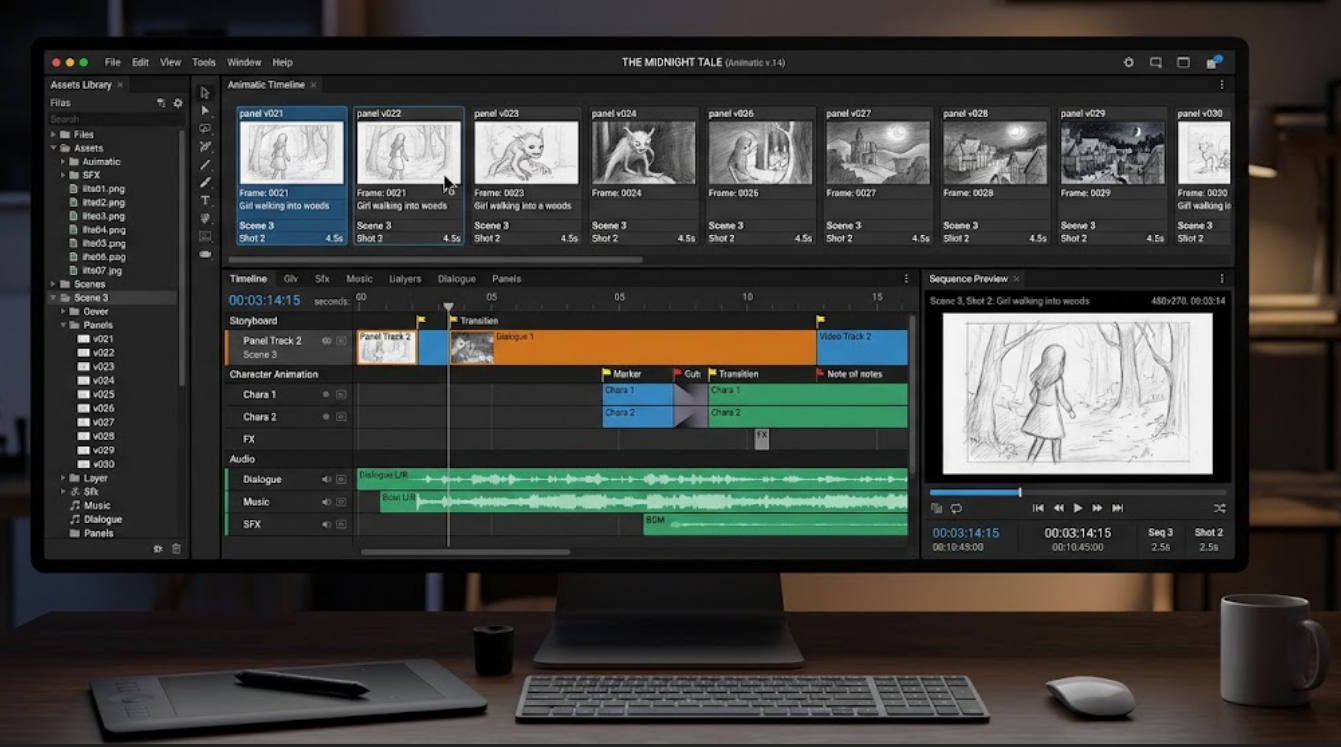The height and width of the screenshot is (747, 1341).
Task: Select the arrow Selection tool in tool strip
Action: [205, 92]
